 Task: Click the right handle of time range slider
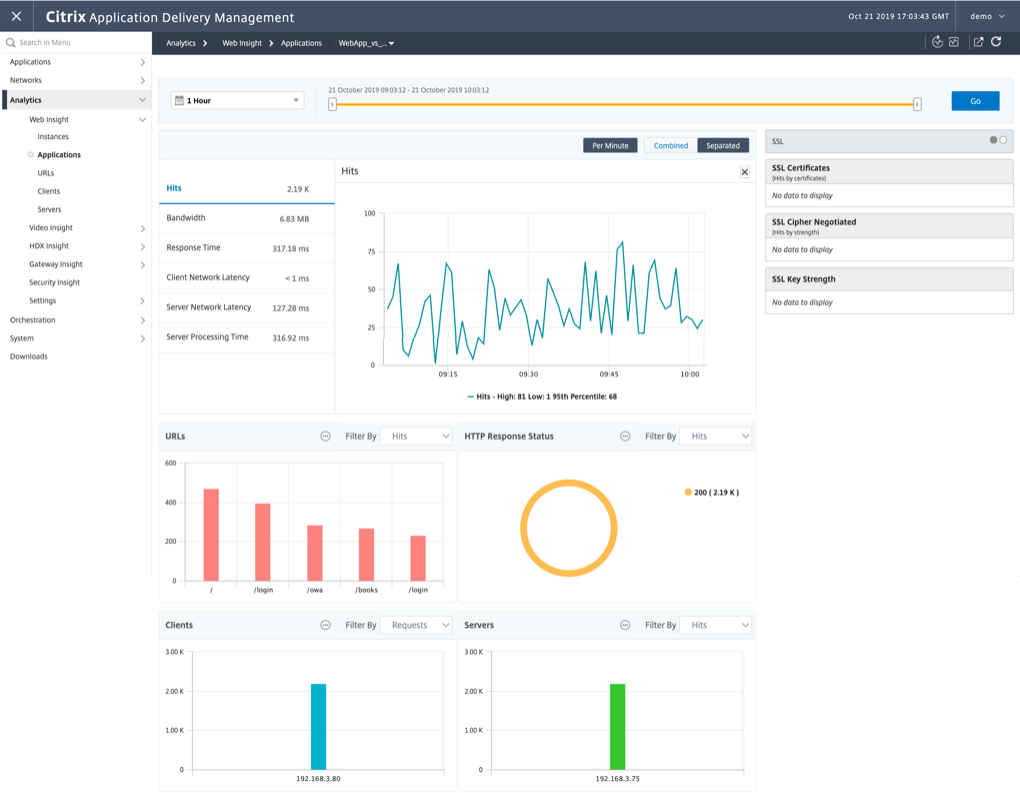tap(917, 104)
